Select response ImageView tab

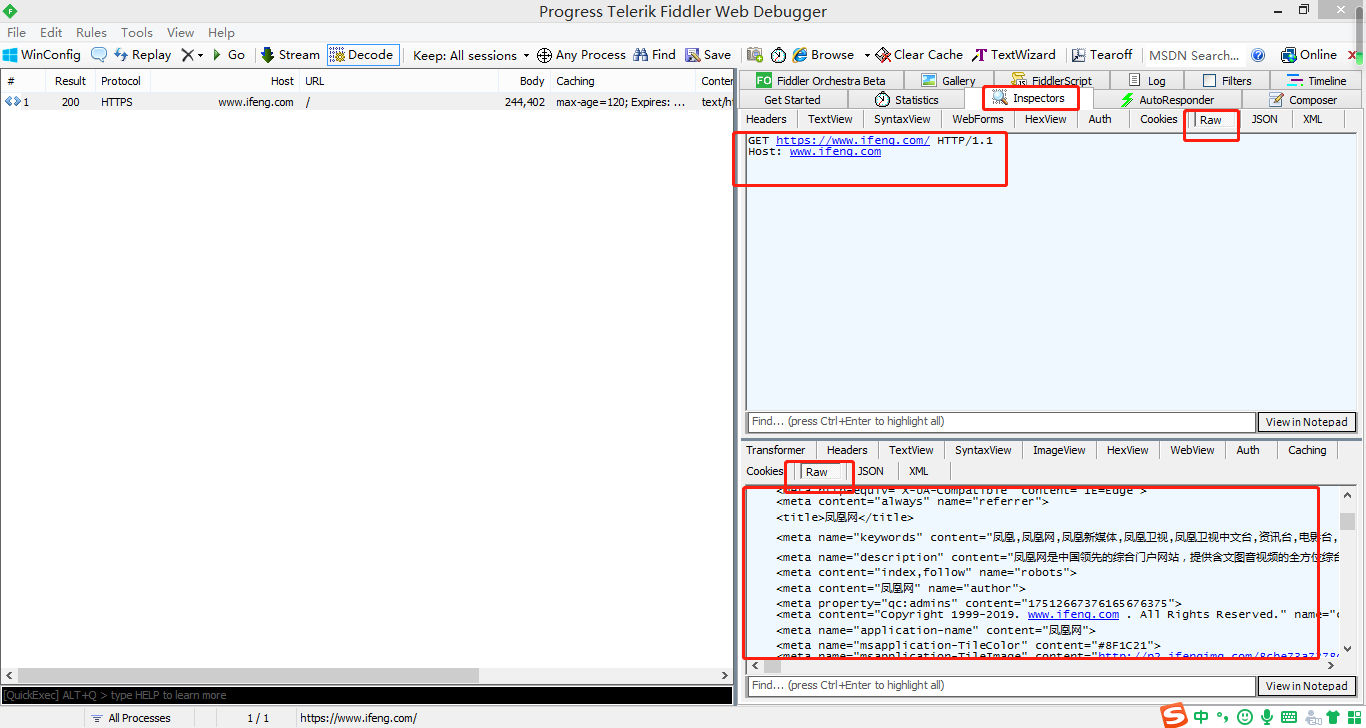1059,450
